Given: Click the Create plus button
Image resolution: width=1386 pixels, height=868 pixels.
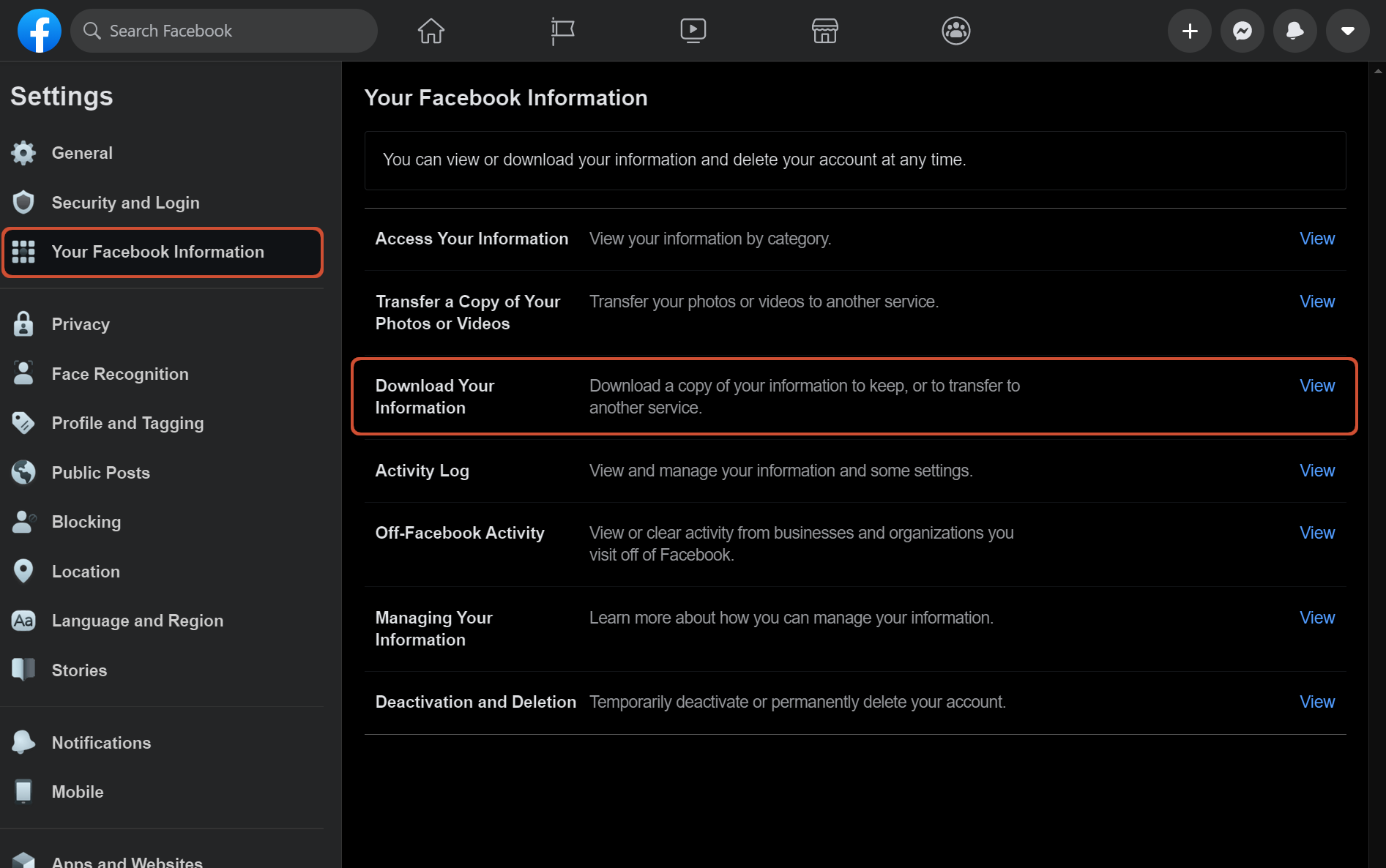Looking at the screenshot, I should [x=1190, y=31].
